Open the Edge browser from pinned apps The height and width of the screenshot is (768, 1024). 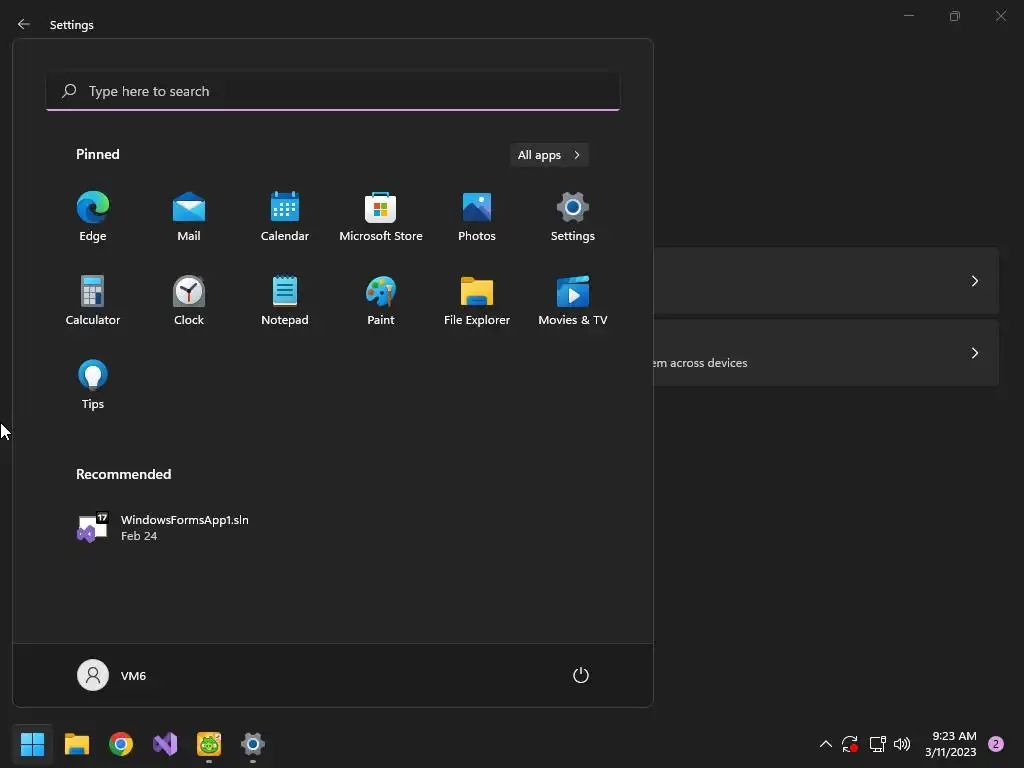coord(93,217)
